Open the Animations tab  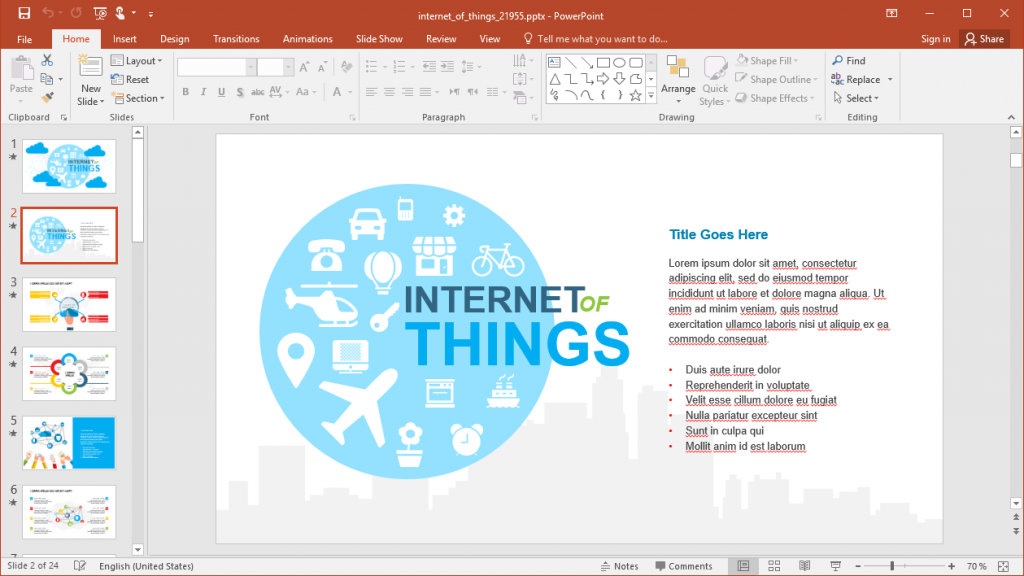[307, 38]
